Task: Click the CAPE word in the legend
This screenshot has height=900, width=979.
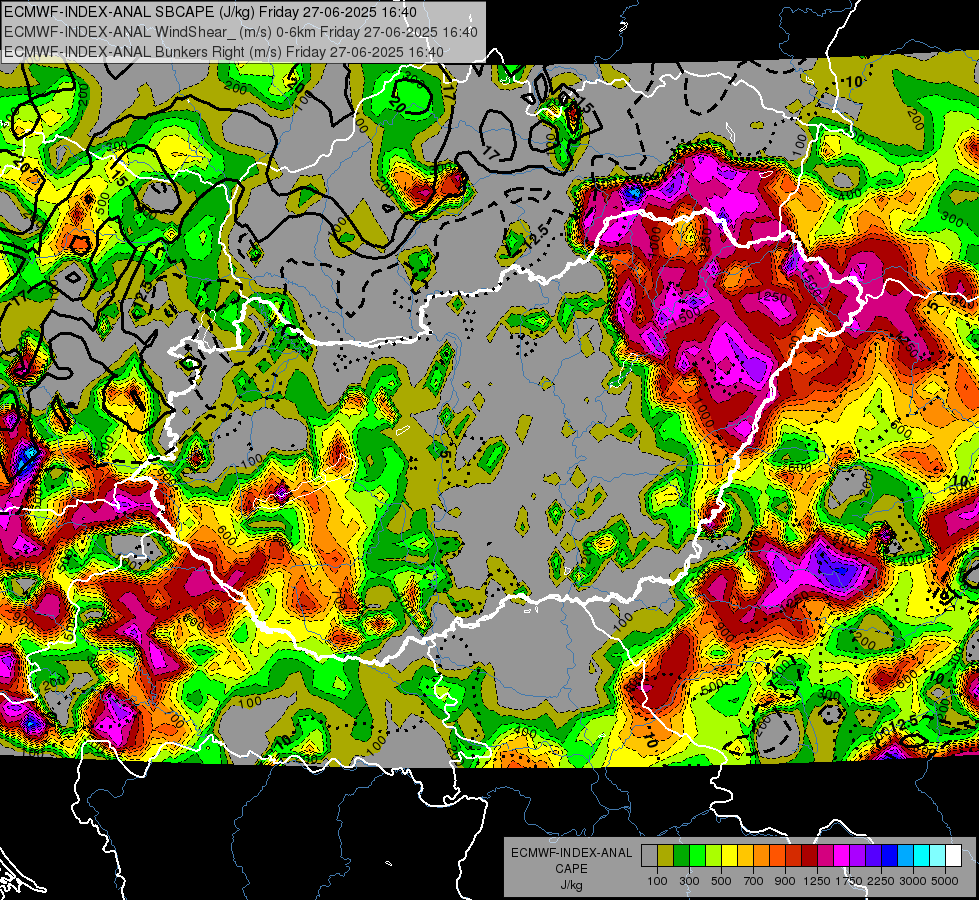Action: (x=571, y=869)
